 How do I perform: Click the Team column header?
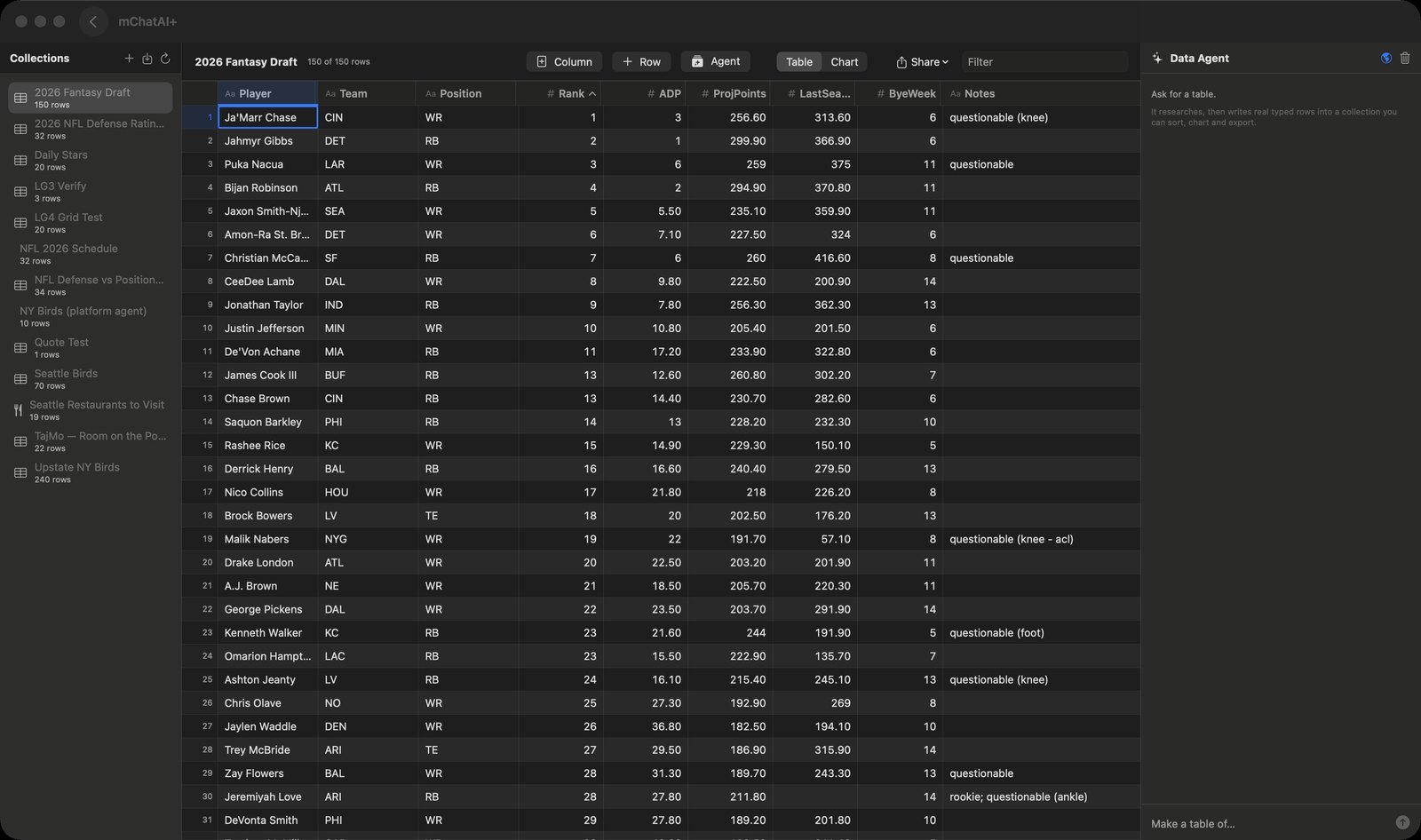coord(366,93)
